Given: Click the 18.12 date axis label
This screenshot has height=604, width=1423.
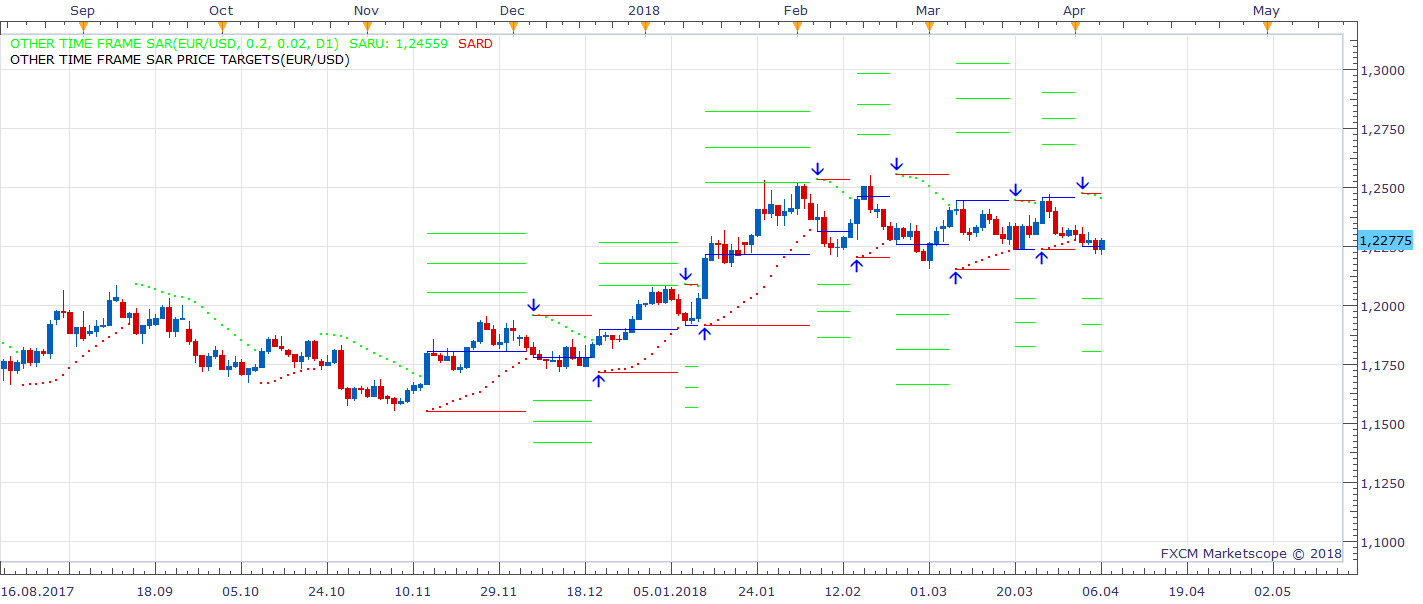Looking at the screenshot, I should pyautogui.click(x=585, y=591).
